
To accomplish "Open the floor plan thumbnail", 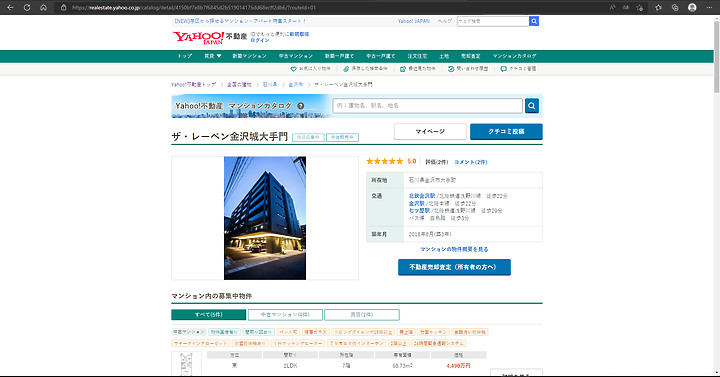I will [x=186, y=364].
